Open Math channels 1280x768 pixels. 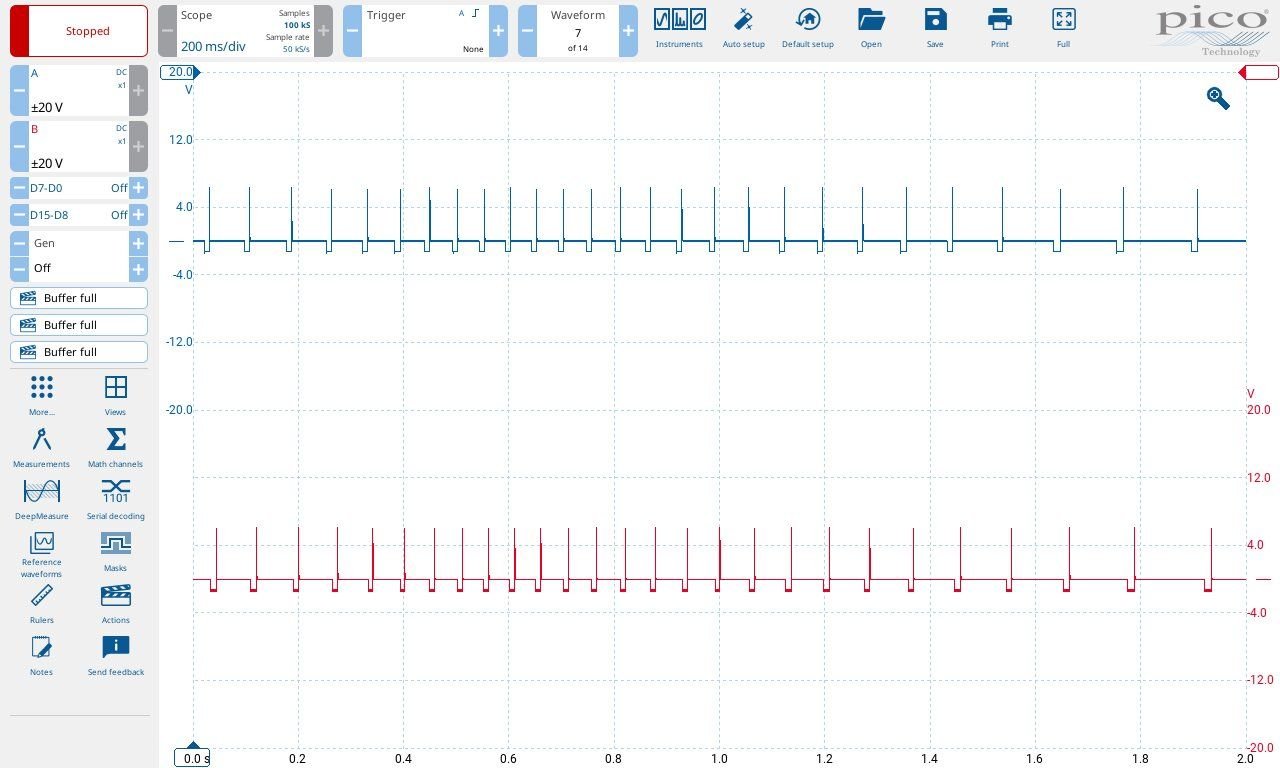(115, 447)
